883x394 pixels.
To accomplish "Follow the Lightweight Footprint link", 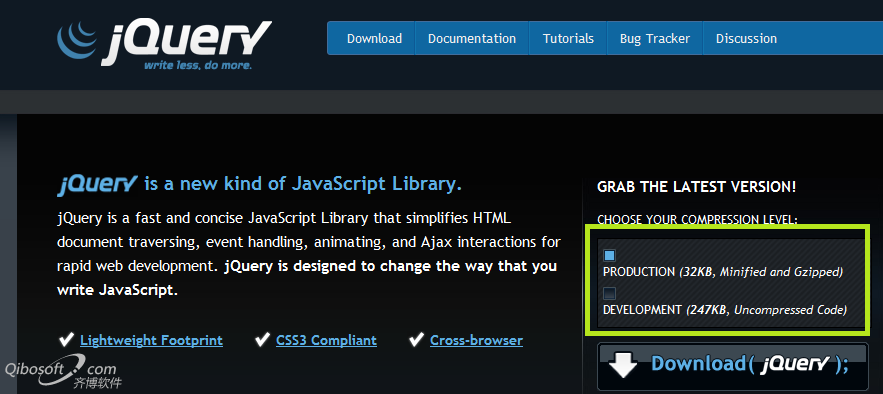I will coord(151,341).
